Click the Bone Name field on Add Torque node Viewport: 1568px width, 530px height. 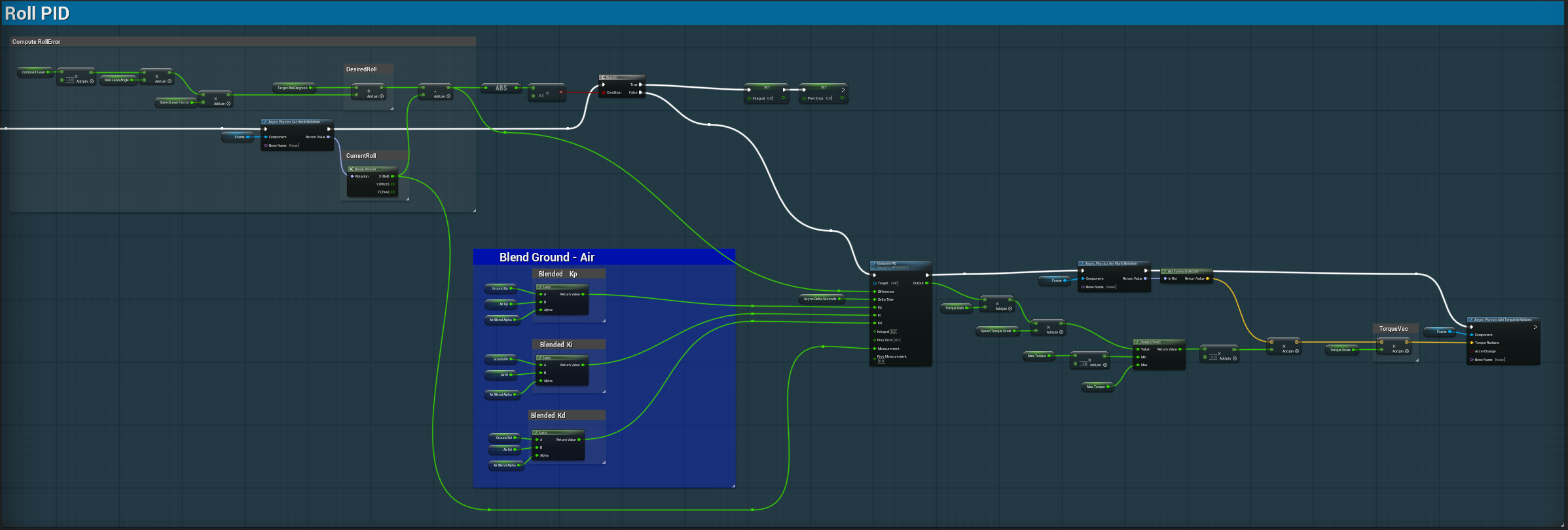point(1499,360)
